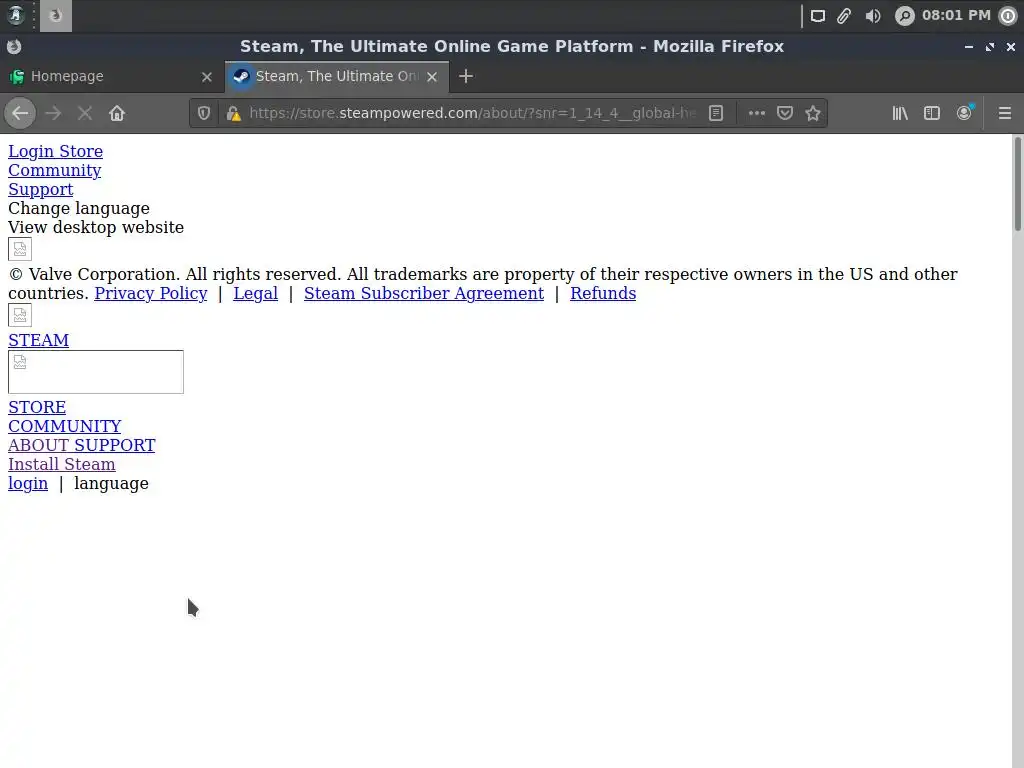Open the Login link
Screen dimensions: 1024x768
31,152
